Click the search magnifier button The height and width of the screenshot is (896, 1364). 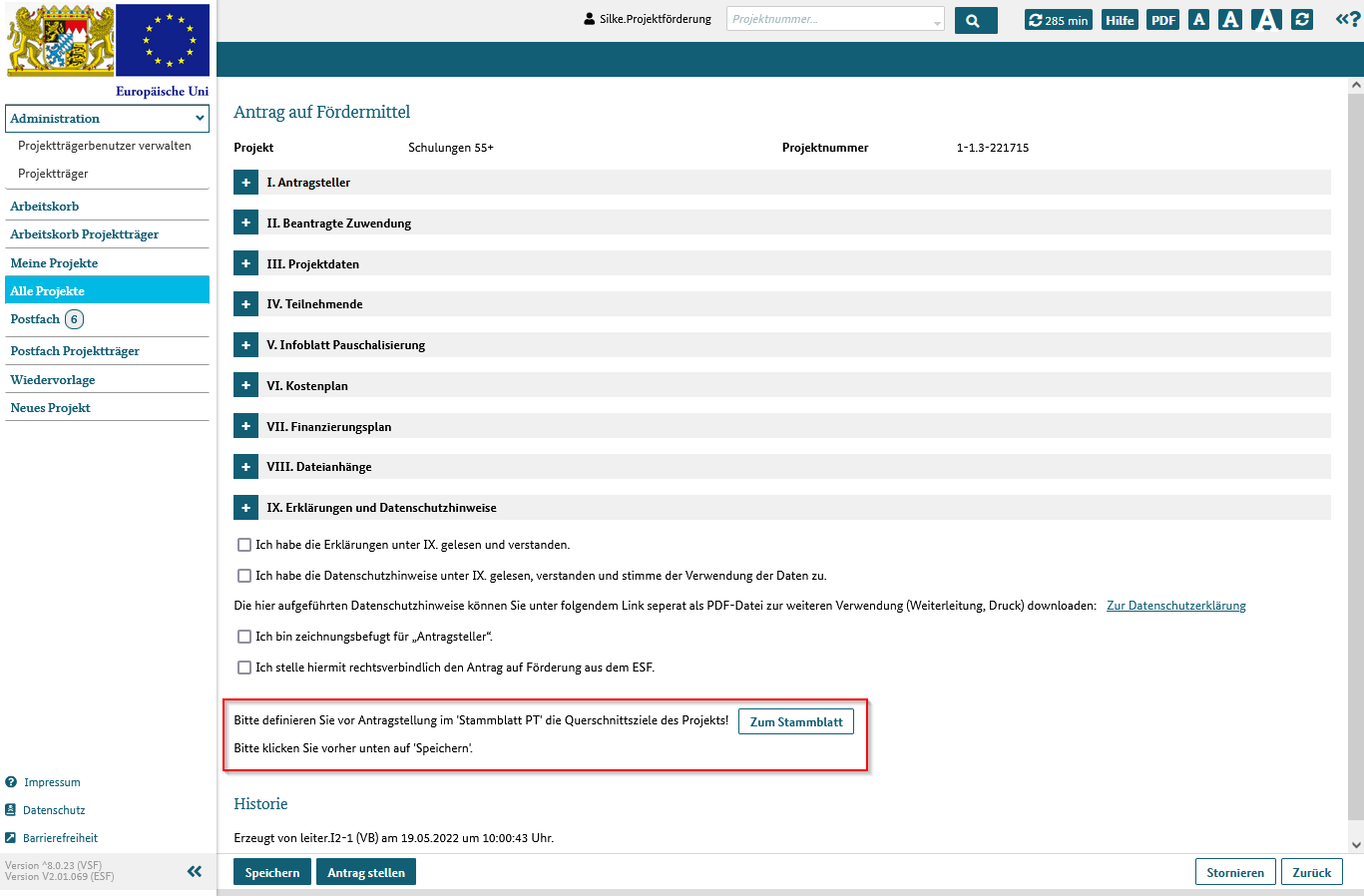tap(975, 20)
